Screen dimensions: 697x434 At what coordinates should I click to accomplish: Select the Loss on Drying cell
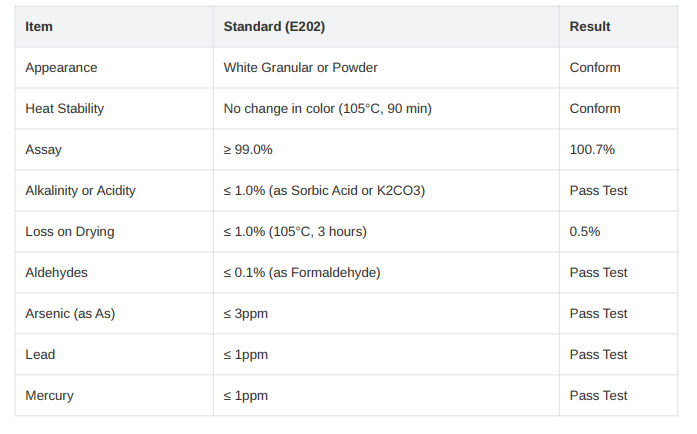[70, 232]
